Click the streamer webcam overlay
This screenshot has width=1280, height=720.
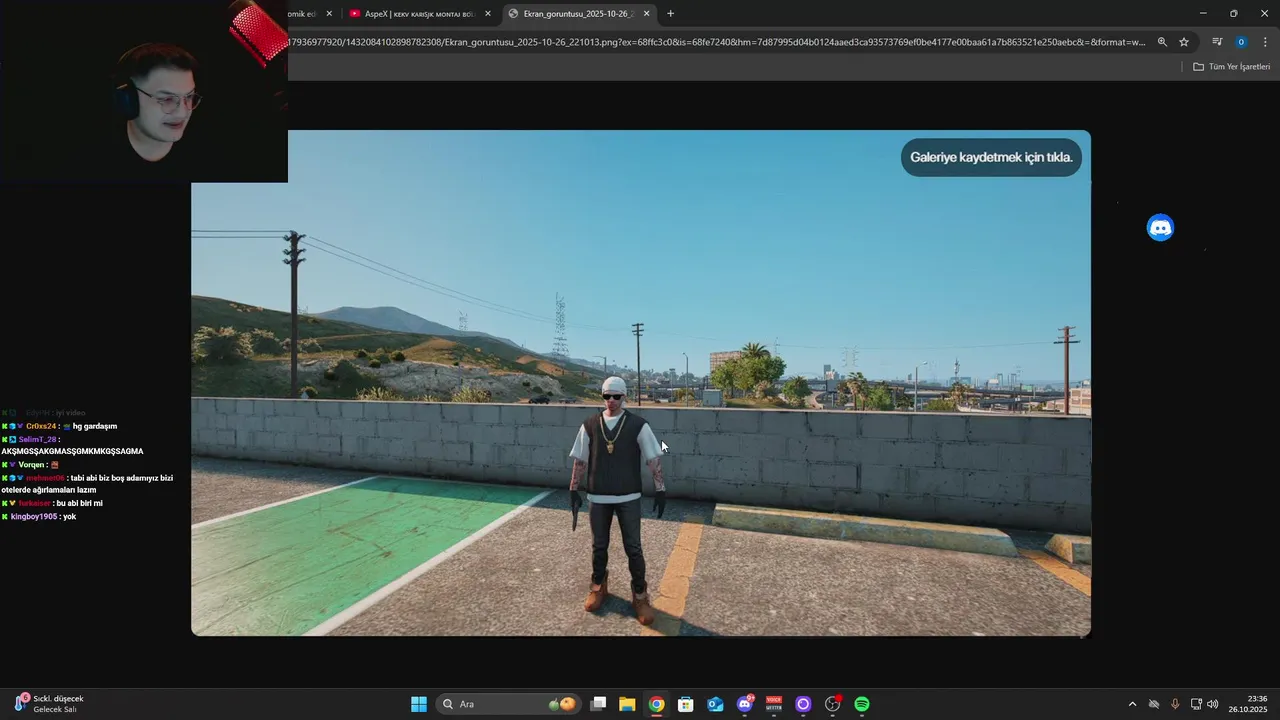[144, 91]
